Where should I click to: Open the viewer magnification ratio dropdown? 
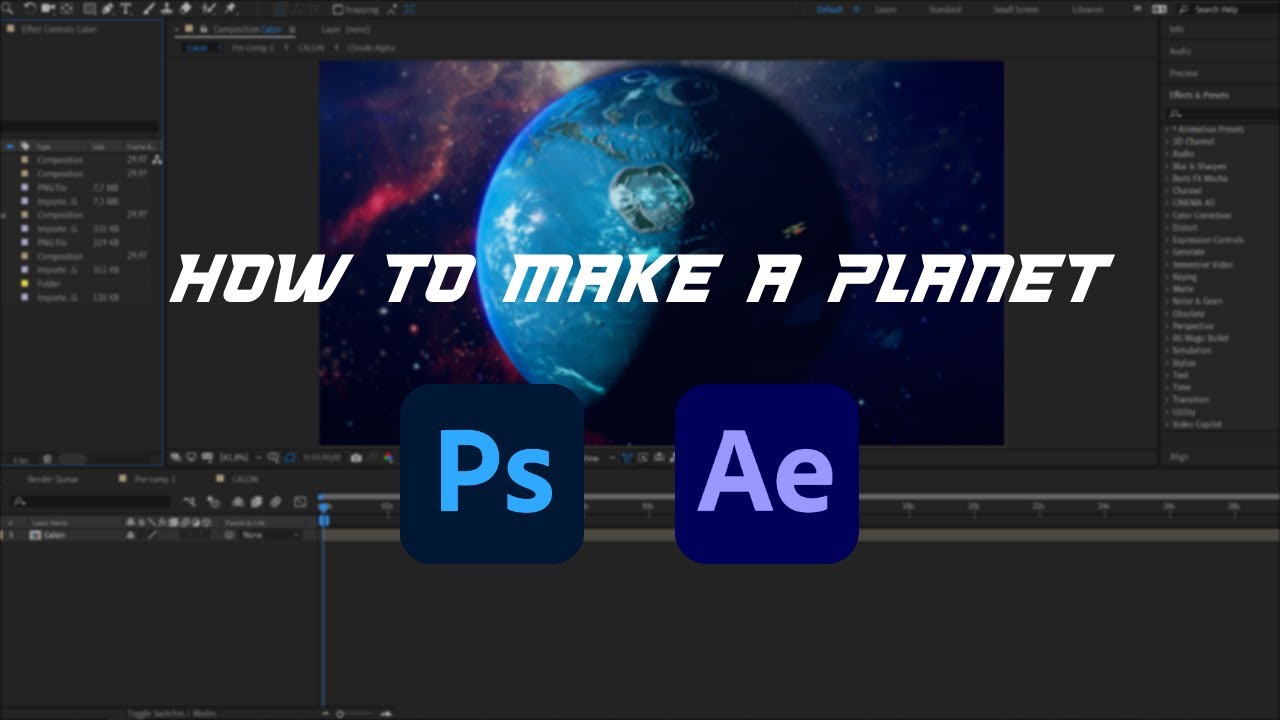[x=241, y=457]
